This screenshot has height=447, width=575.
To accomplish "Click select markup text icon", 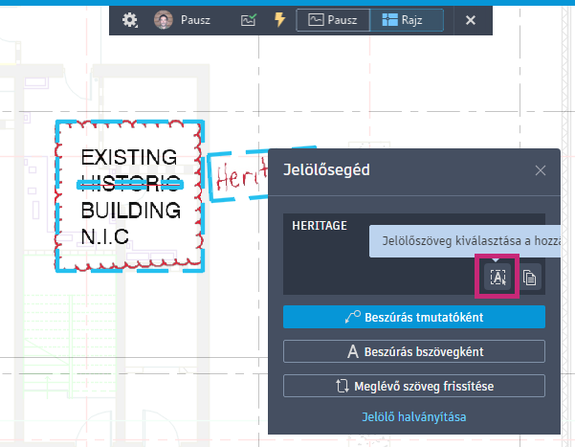I will click(498, 277).
